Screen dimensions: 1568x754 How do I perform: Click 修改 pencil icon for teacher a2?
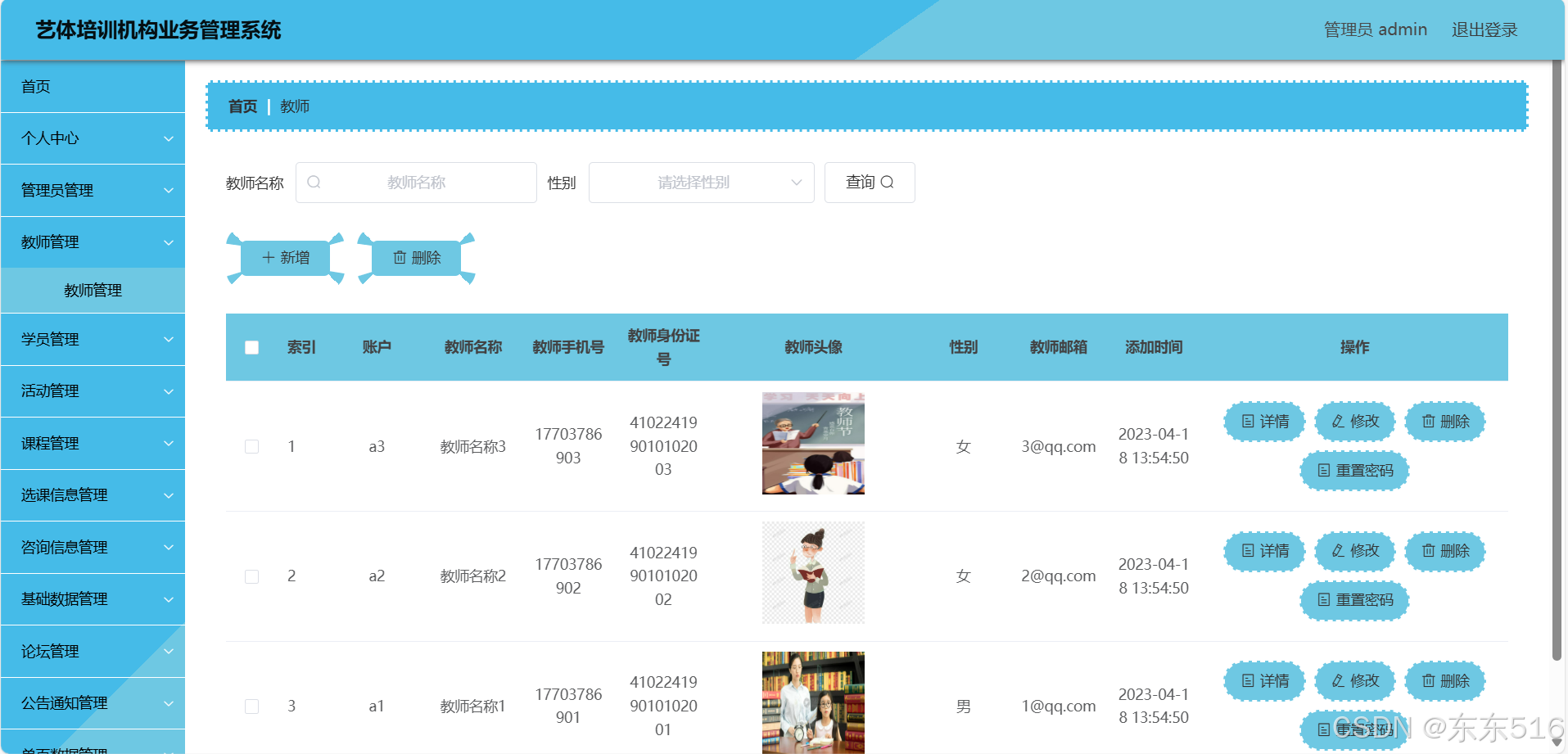point(1338,551)
